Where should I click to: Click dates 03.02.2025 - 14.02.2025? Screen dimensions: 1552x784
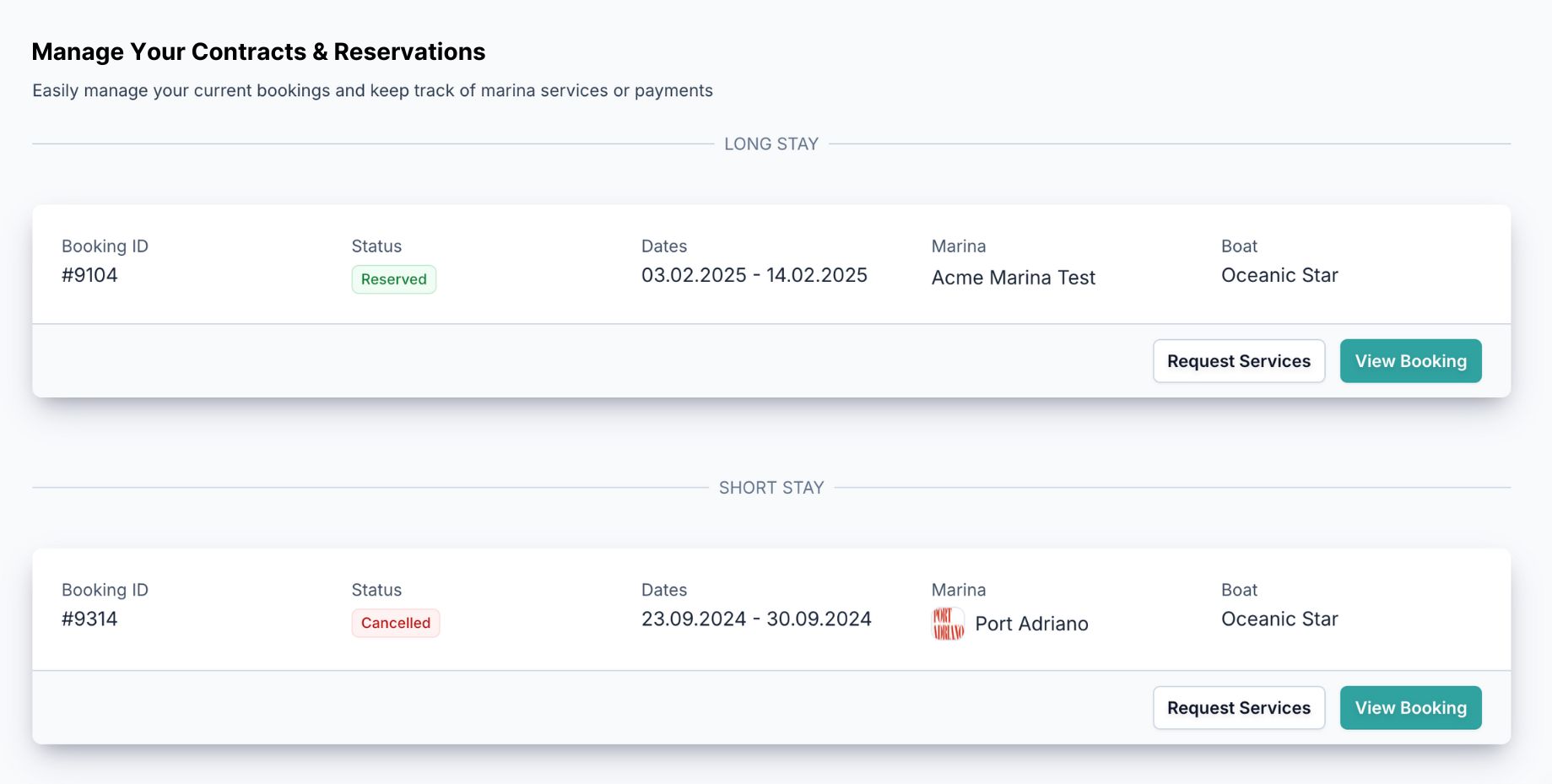754,275
